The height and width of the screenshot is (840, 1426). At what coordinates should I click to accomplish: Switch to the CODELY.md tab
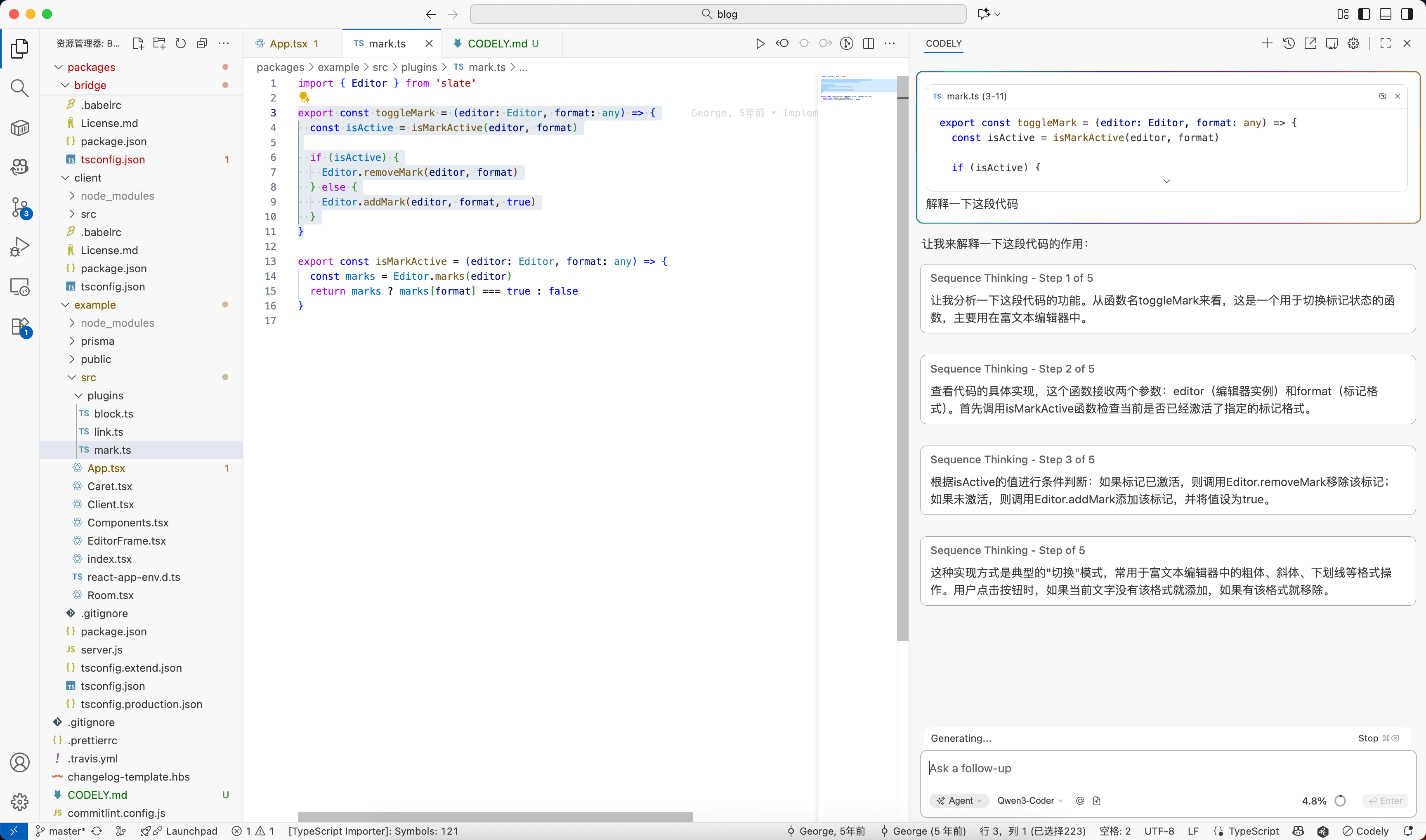tap(496, 44)
